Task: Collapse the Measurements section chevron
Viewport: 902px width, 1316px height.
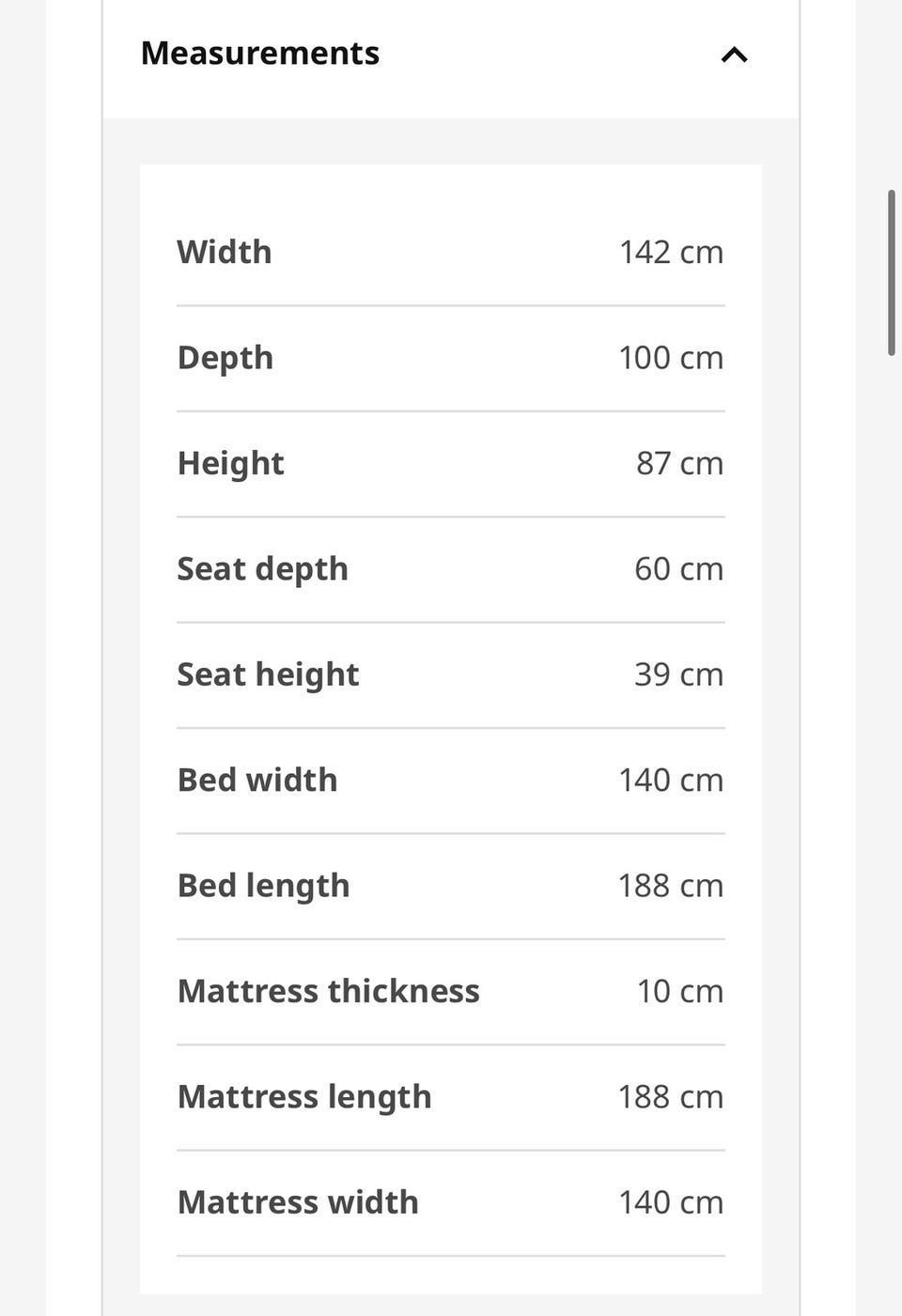Action: coord(734,54)
